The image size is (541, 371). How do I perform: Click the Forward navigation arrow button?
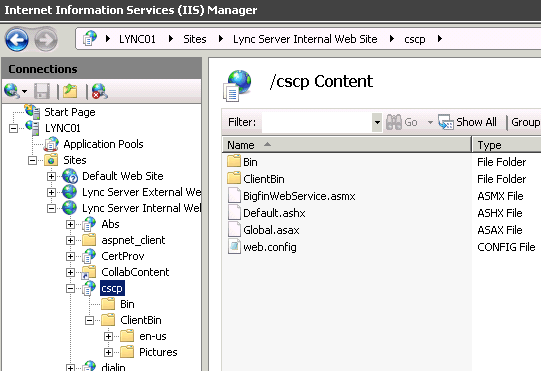46,39
